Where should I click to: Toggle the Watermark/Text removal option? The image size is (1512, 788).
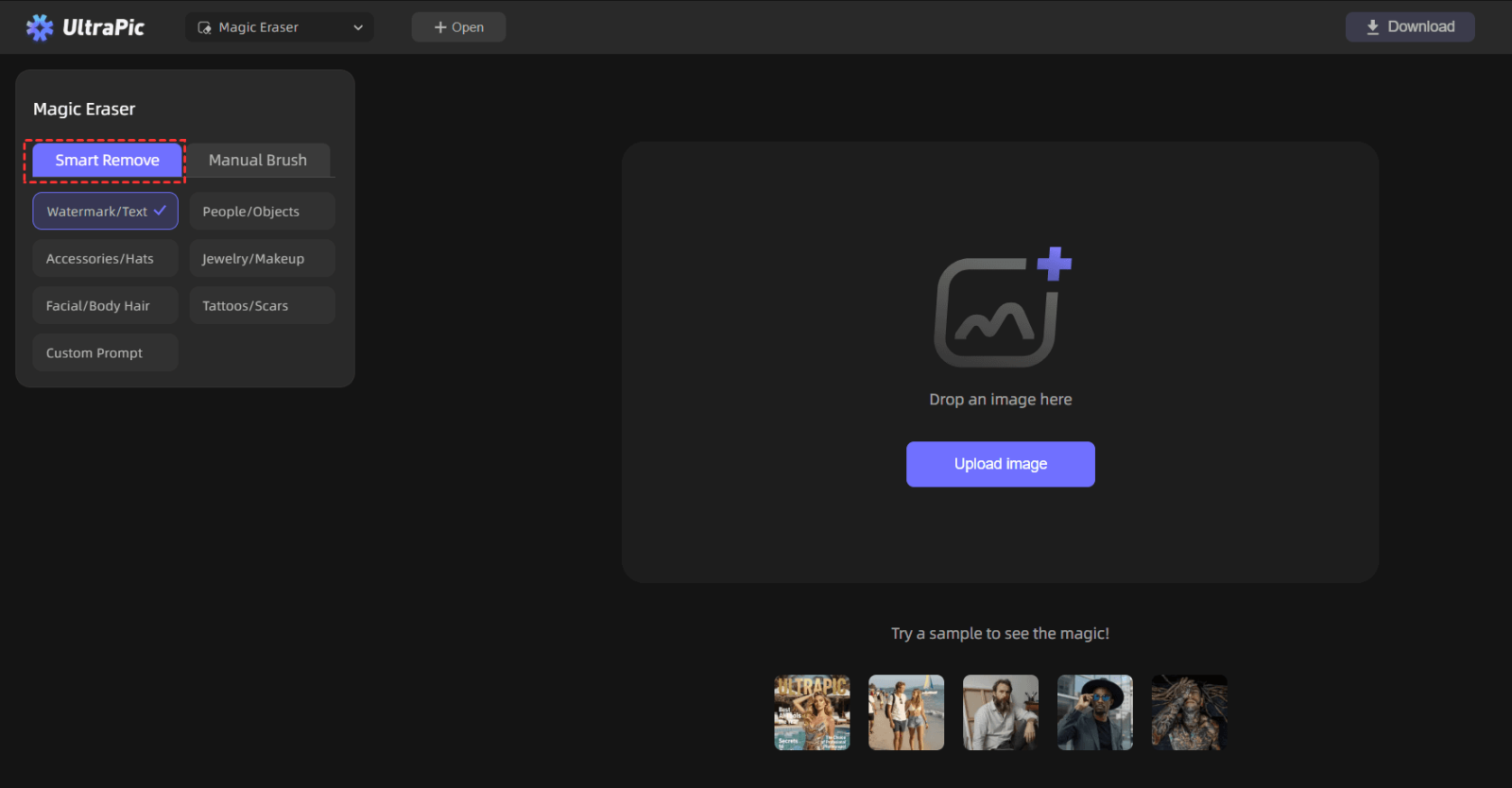point(106,212)
